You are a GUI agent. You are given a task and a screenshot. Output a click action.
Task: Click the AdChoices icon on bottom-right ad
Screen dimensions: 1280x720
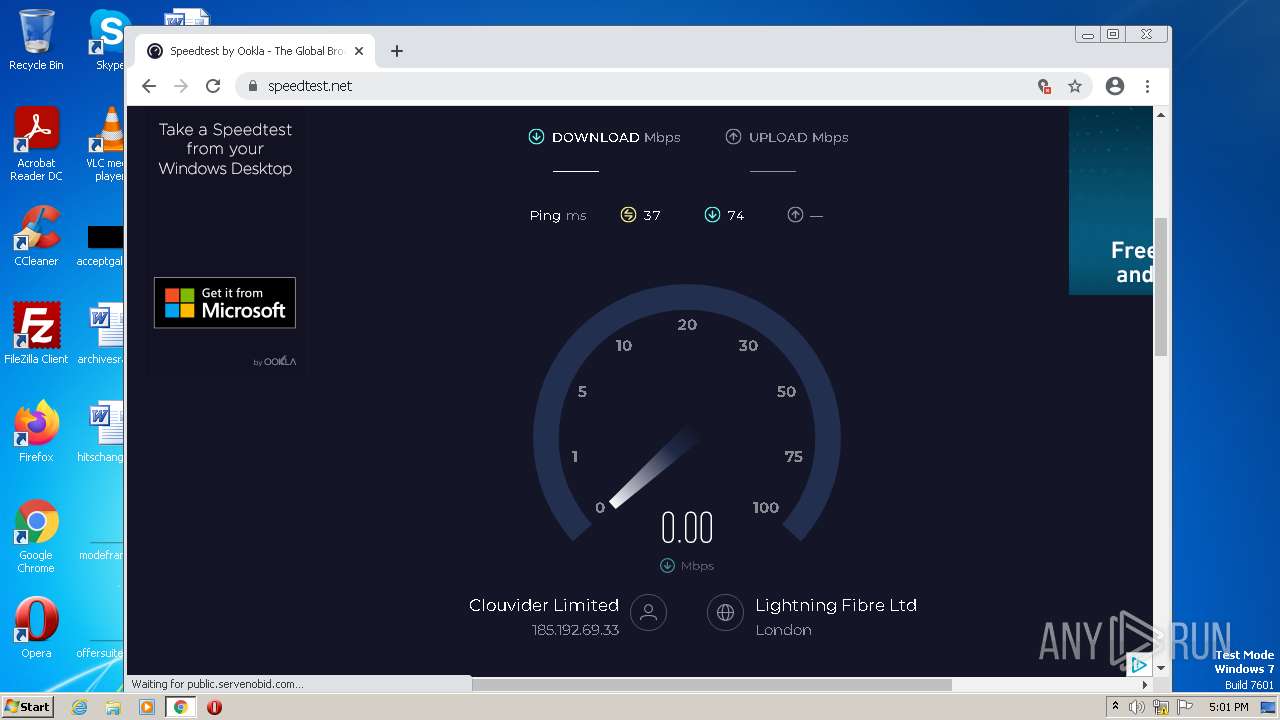coord(1139,664)
